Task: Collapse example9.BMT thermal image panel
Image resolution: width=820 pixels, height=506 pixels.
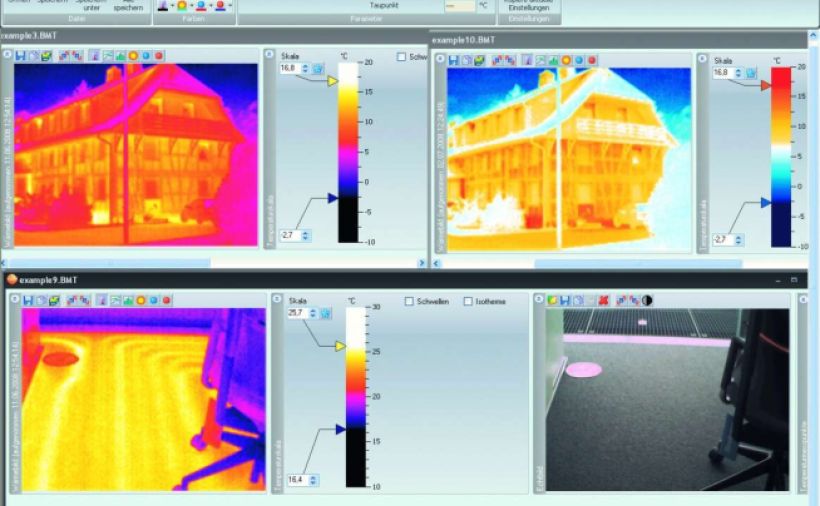Action: click(x=15, y=298)
